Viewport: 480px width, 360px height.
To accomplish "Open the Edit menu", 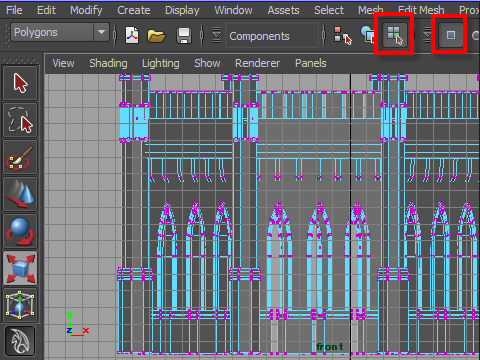I will click(x=46, y=10).
